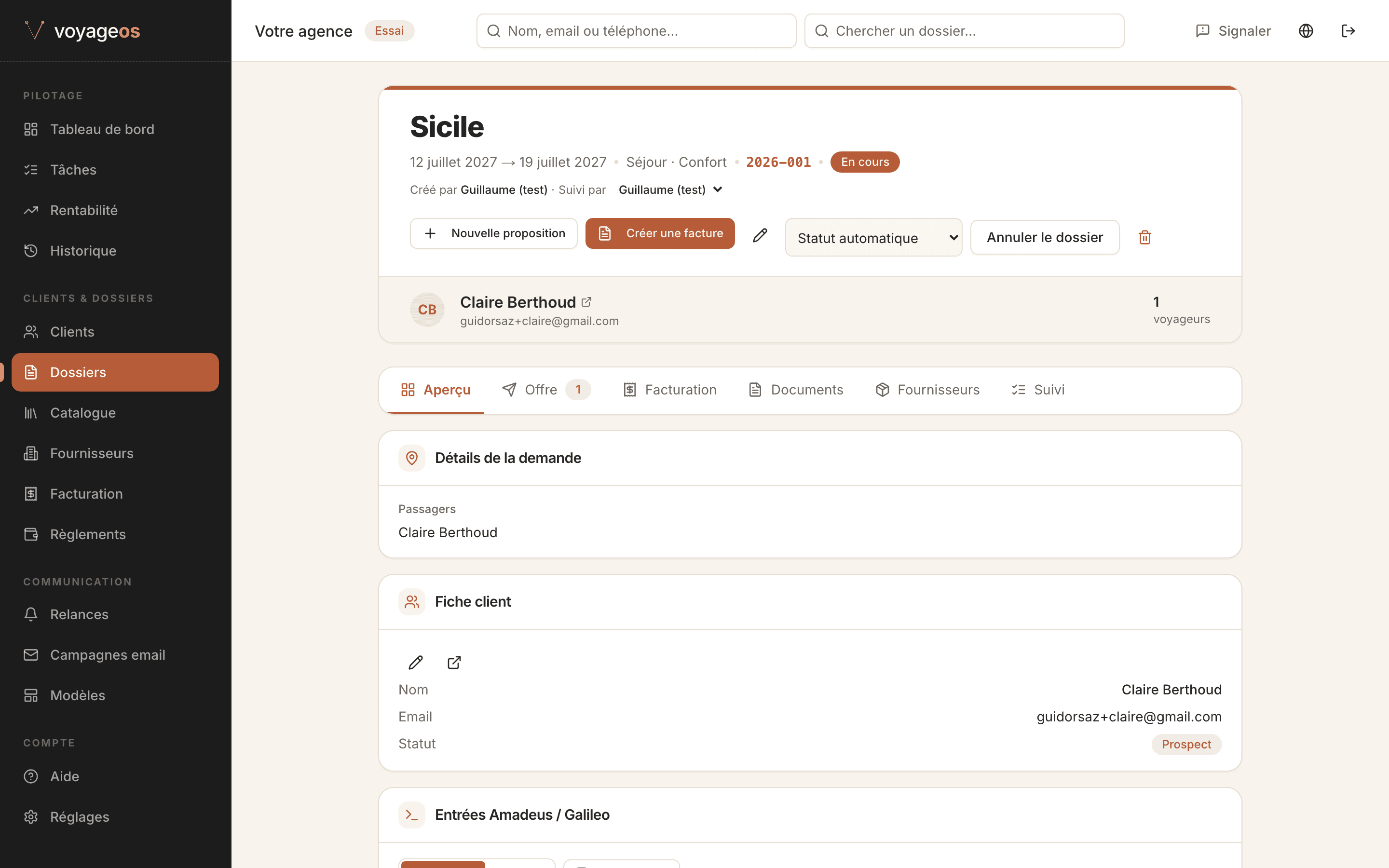The height and width of the screenshot is (868, 1389).
Task: Switch to the Documents tab
Action: pos(796,390)
